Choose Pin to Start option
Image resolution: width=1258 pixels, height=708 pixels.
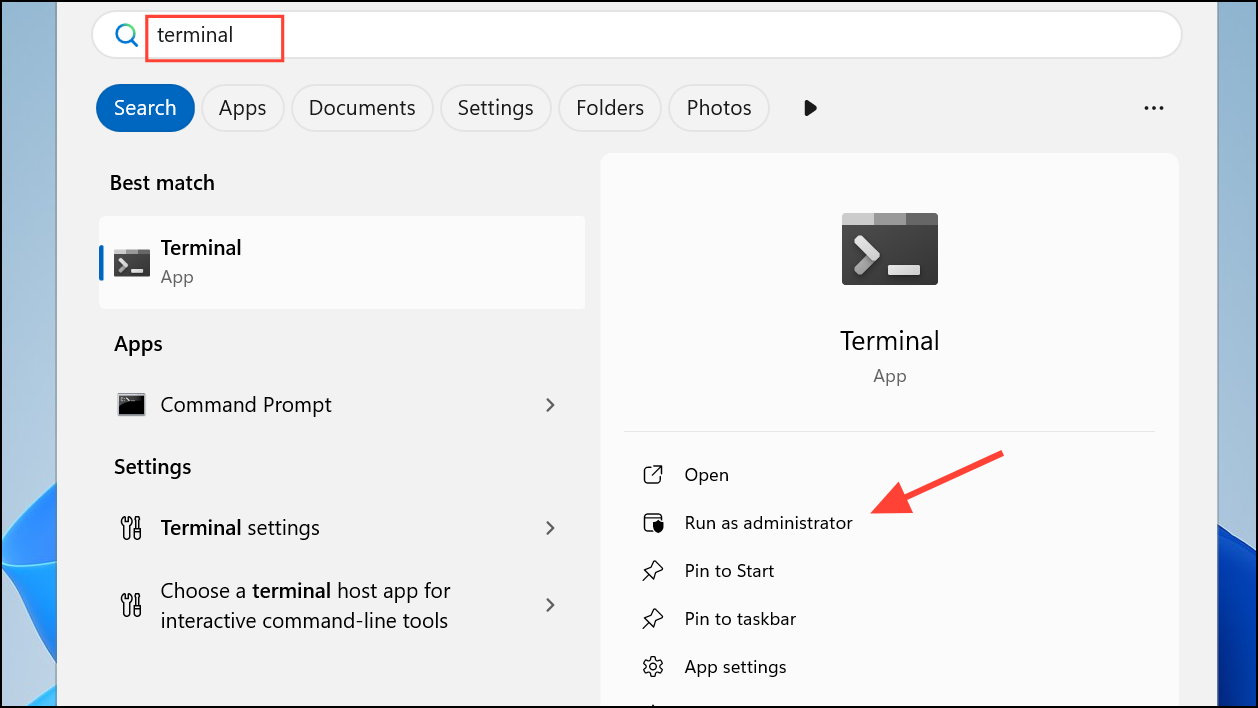[729, 571]
